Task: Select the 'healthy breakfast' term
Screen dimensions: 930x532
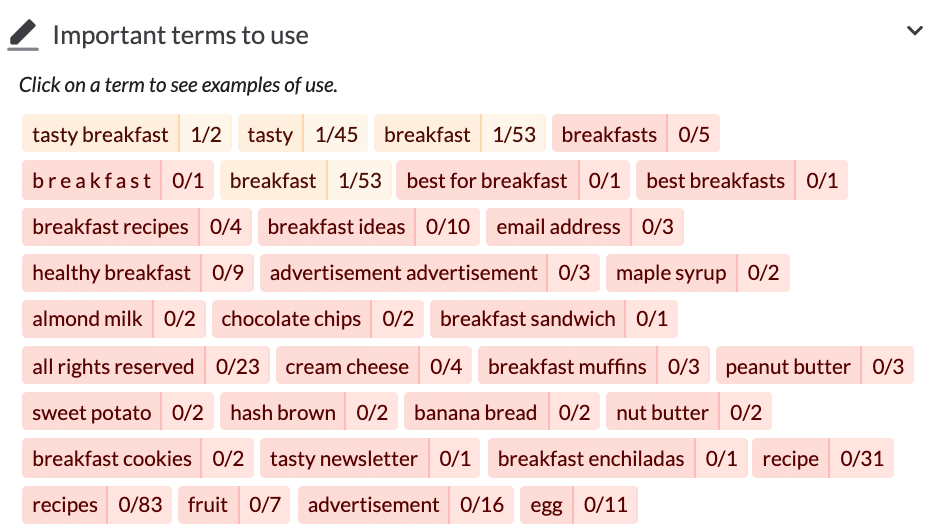Action: click(111, 273)
